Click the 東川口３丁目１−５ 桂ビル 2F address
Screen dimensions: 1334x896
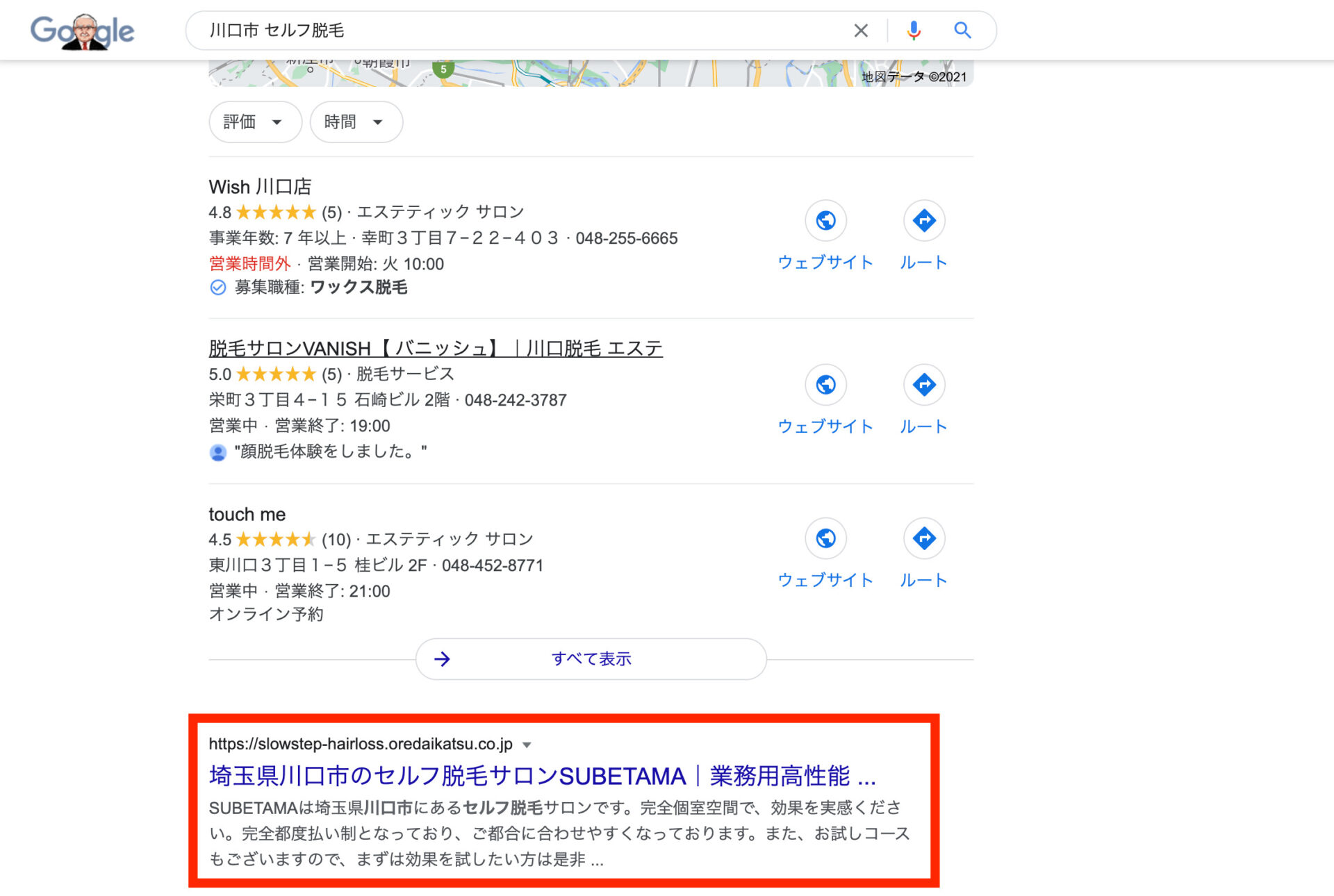point(318,565)
